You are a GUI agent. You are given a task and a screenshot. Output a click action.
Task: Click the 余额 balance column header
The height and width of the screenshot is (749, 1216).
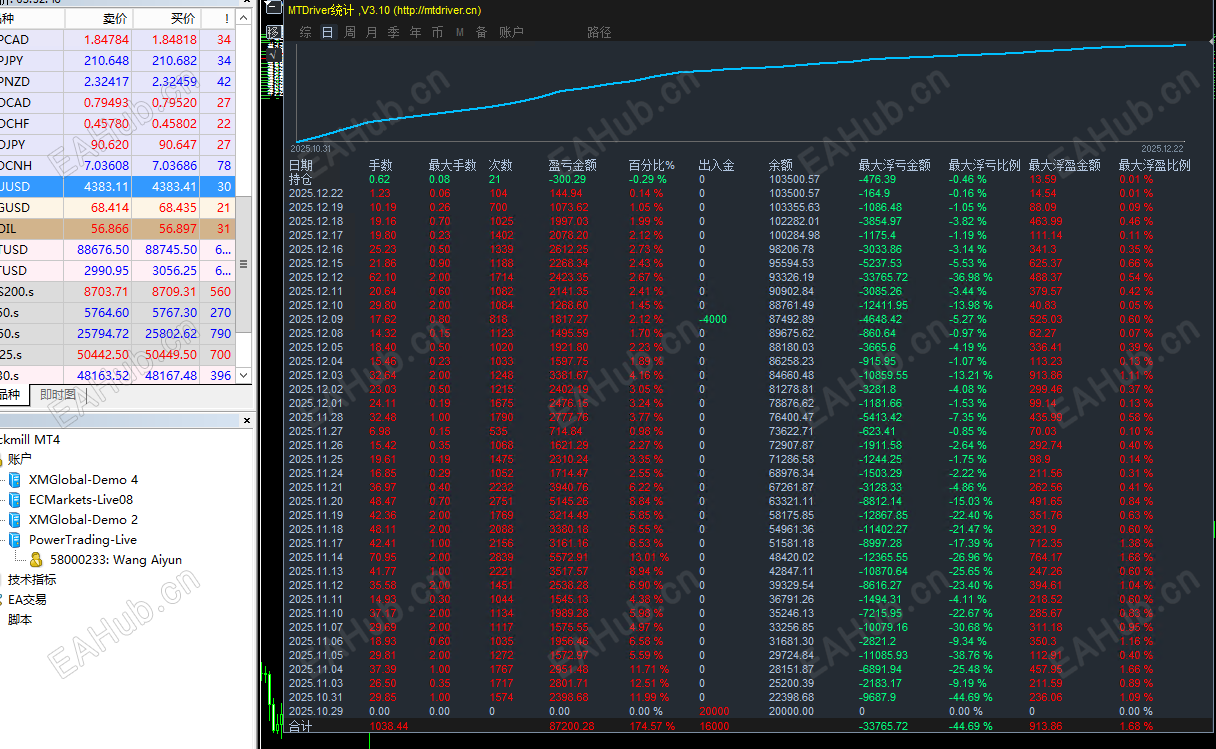click(781, 166)
